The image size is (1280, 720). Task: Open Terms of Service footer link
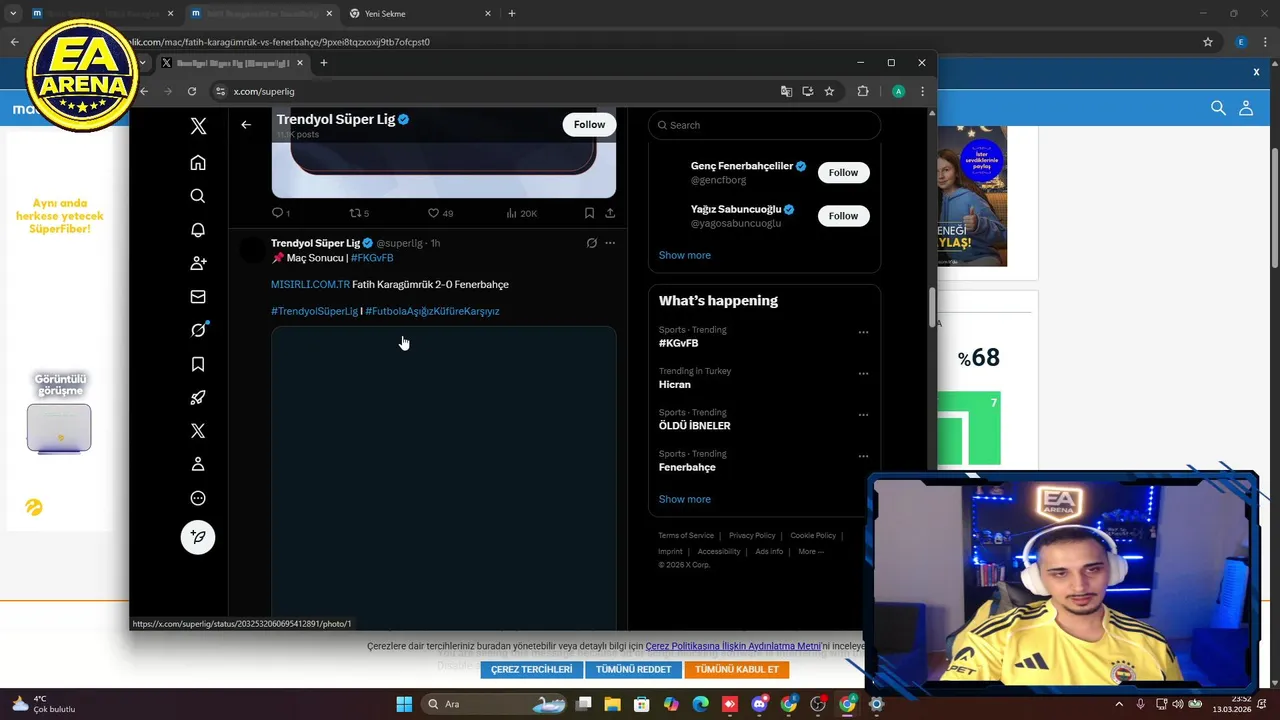pos(686,536)
